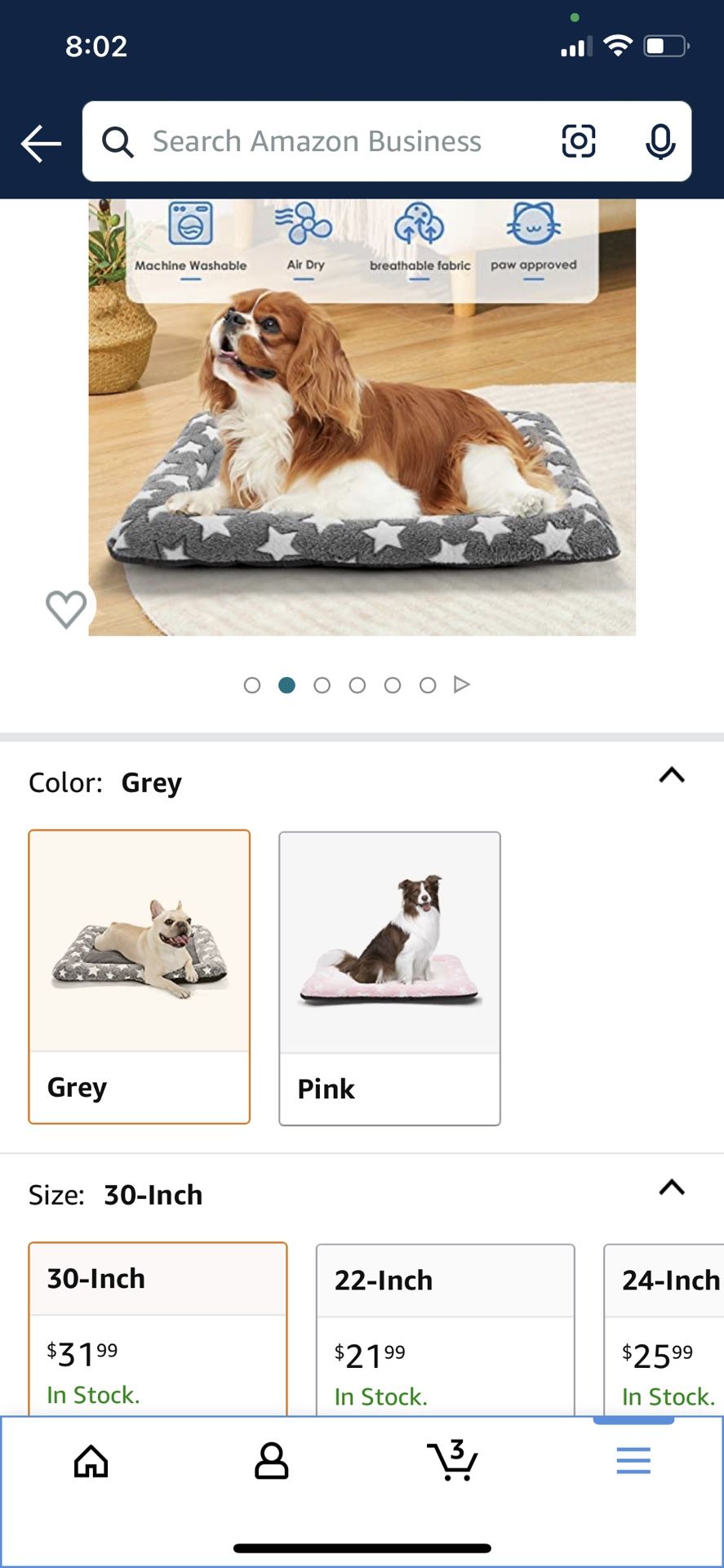The image size is (724, 1568).
Task: Tap the back arrow icon
Action: 41,143
